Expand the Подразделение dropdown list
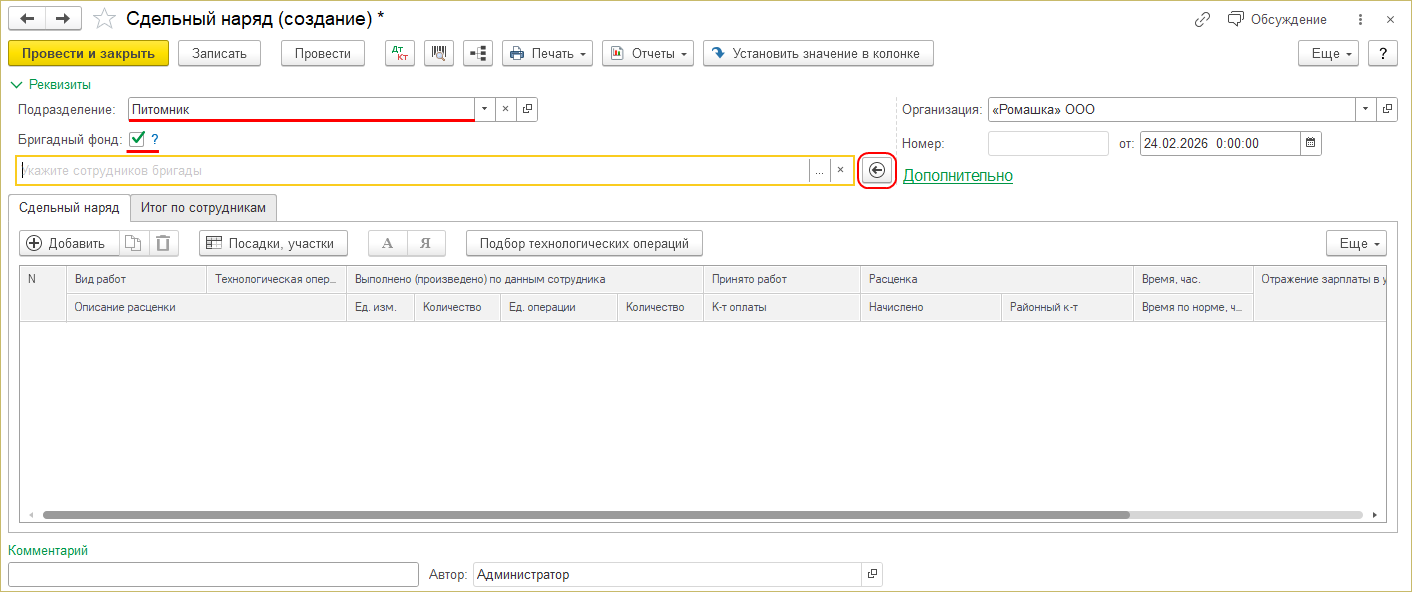Viewport: 1412px width, 592px height. click(484, 109)
